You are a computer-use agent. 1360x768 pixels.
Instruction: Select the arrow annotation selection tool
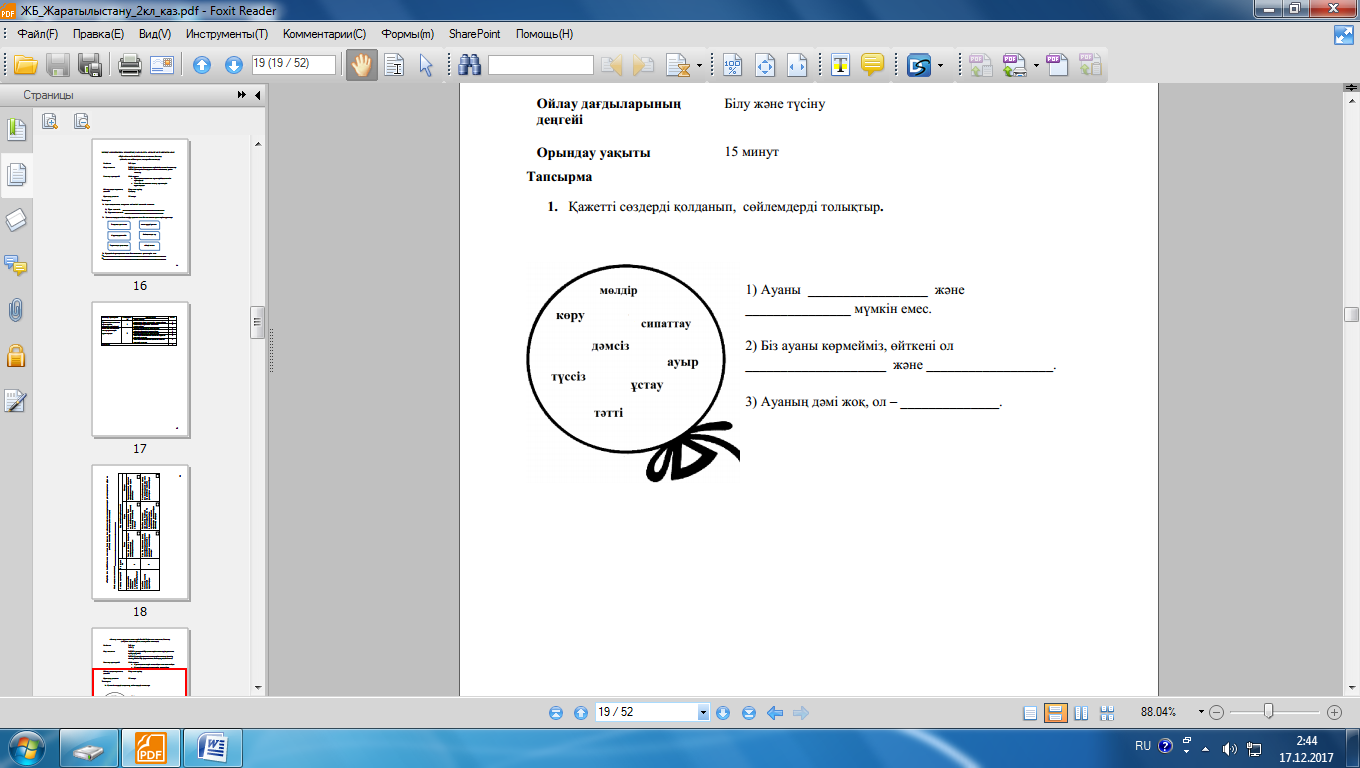click(x=426, y=65)
